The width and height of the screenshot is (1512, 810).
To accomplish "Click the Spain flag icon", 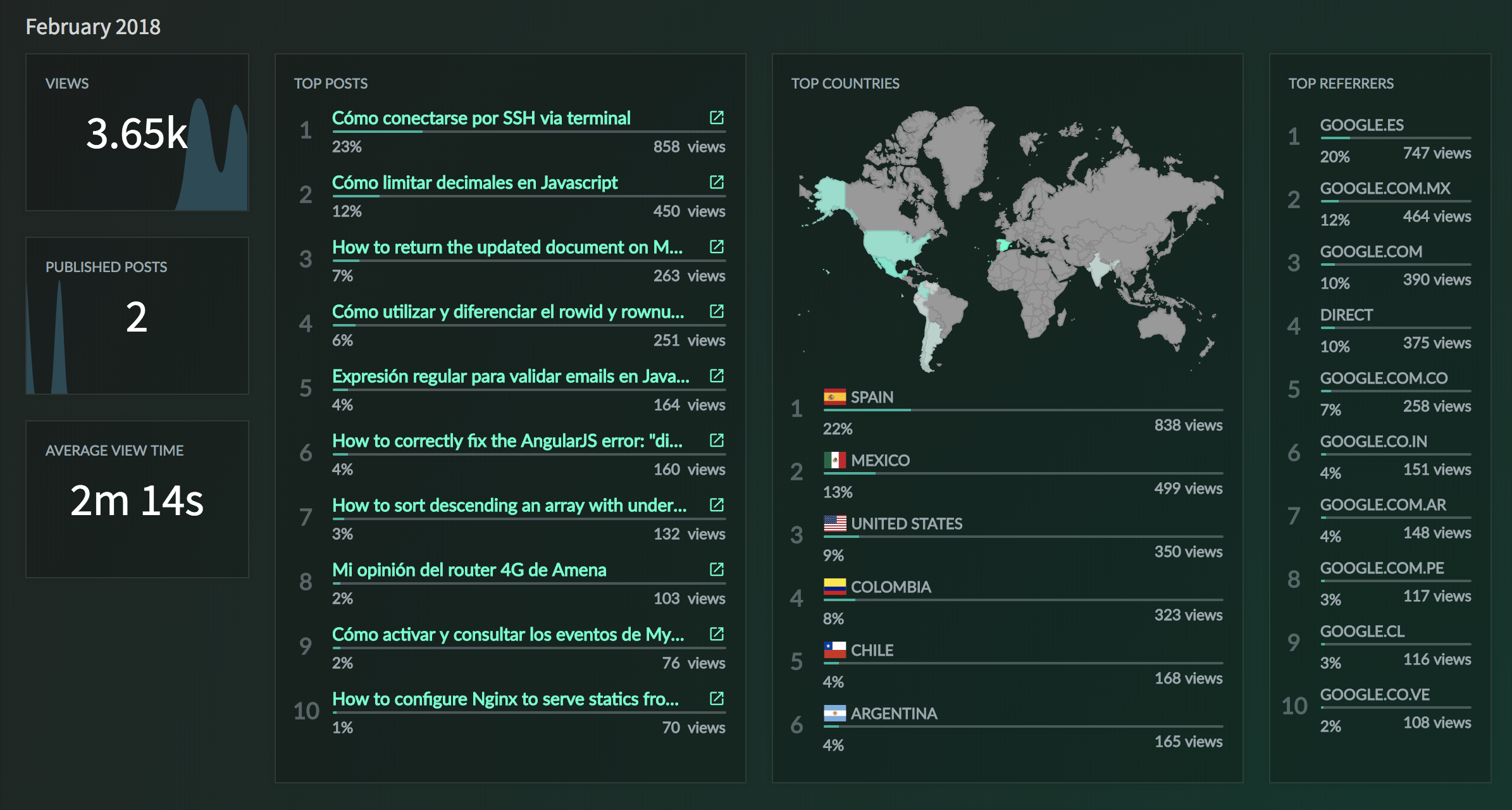I will pos(834,397).
